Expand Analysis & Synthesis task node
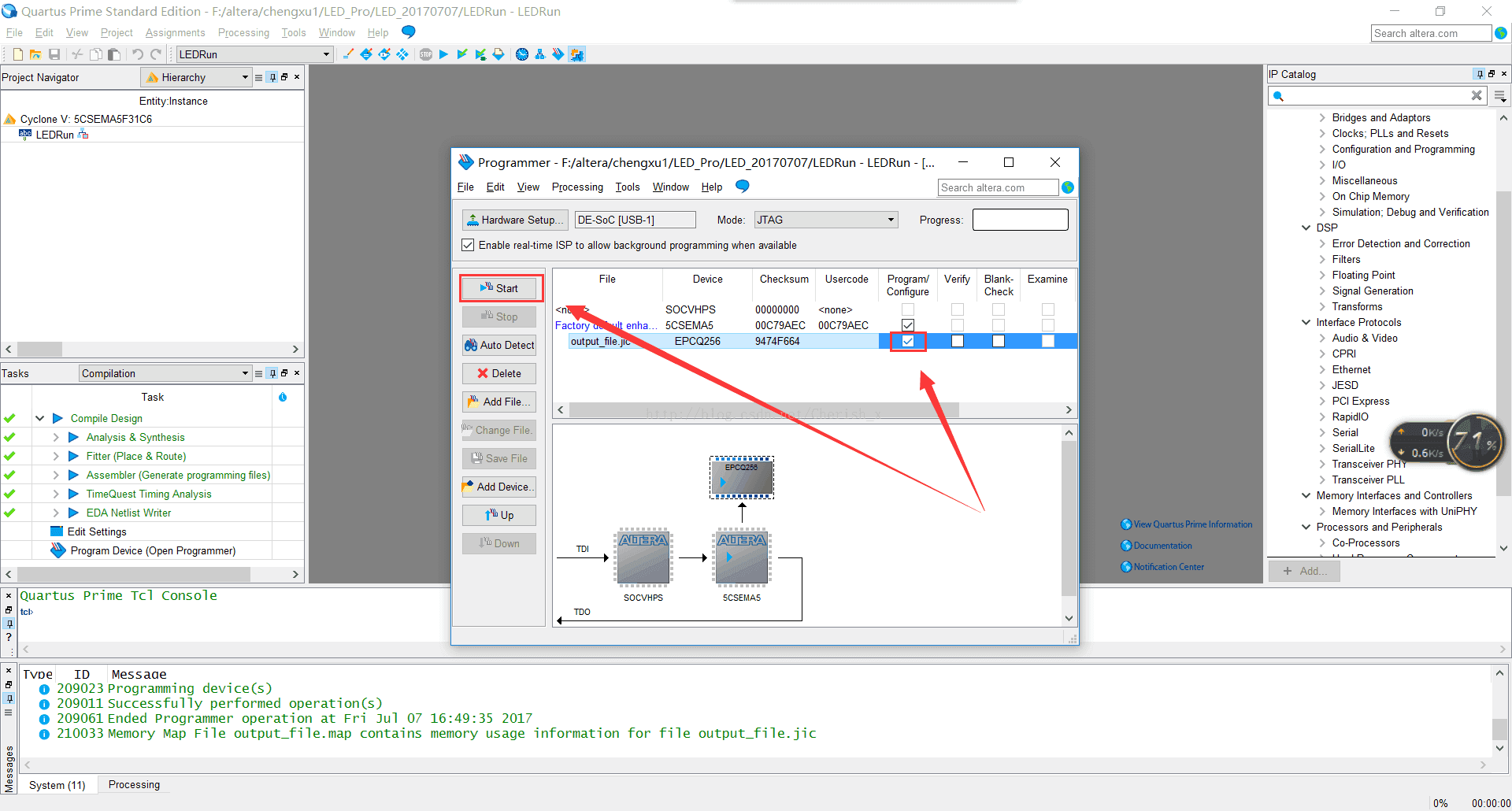This screenshot has width=1512, height=811. point(56,437)
